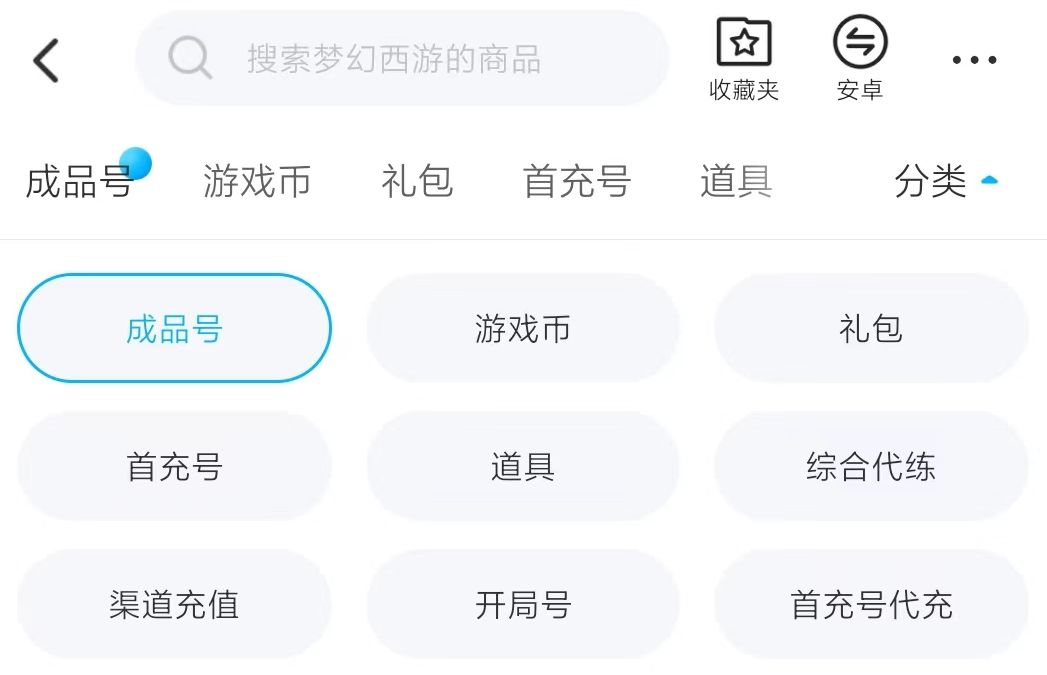The height and width of the screenshot is (675, 1047).
Task: Open the 收藏夹 favorites folder icon
Action: click(744, 45)
